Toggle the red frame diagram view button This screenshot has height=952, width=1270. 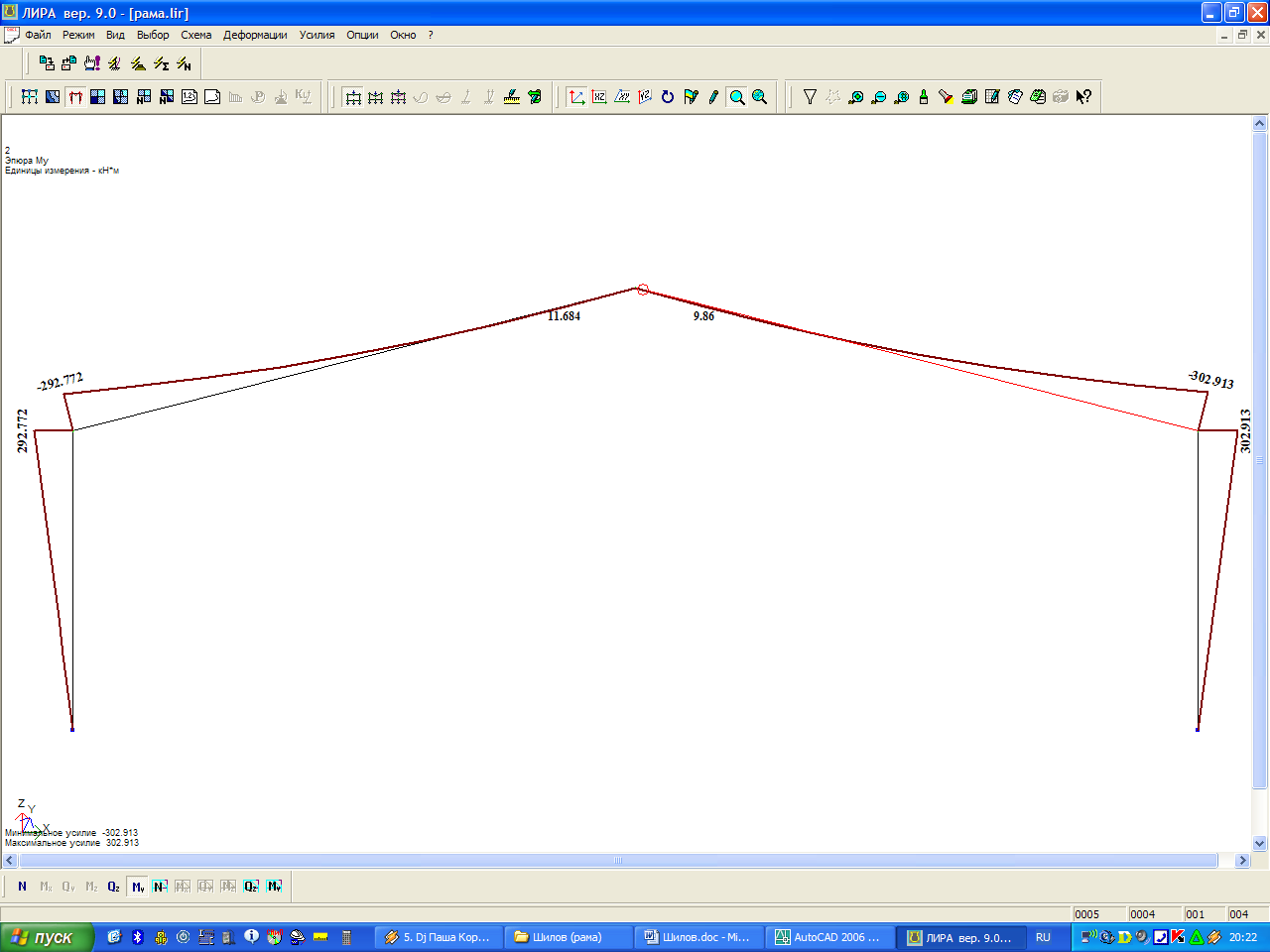point(75,96)
